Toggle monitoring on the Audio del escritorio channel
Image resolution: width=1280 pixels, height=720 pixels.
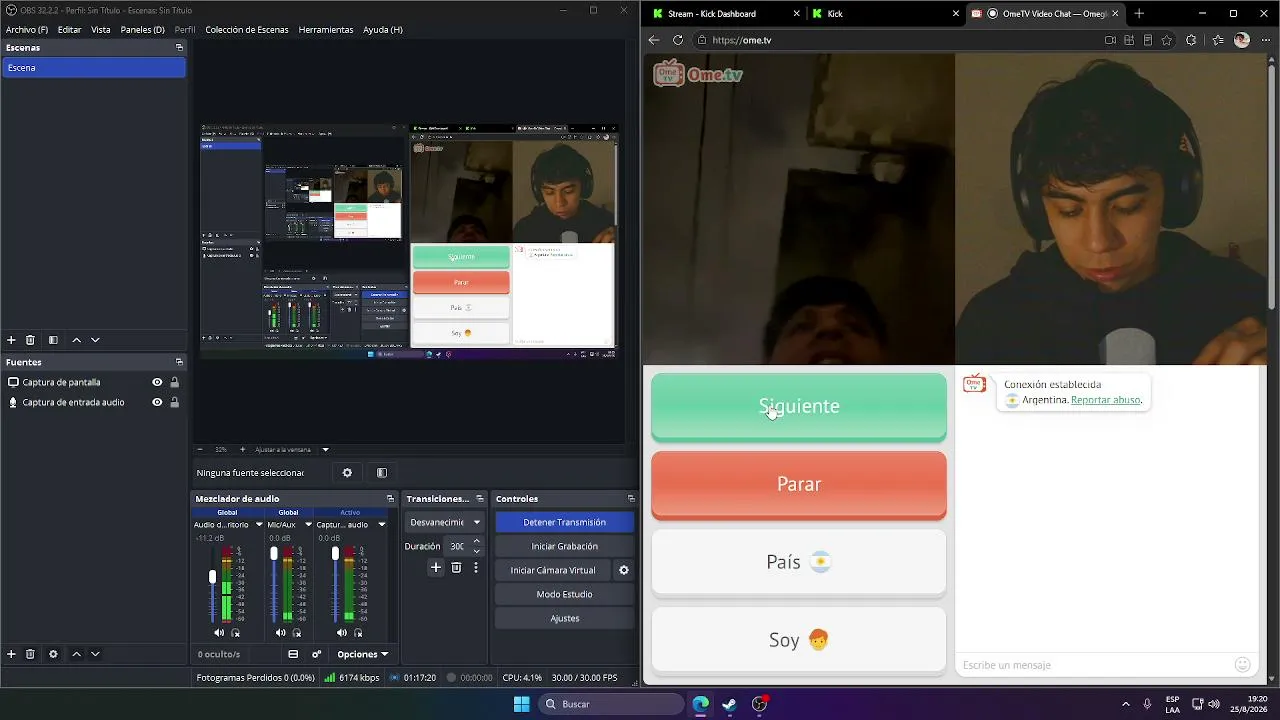click(236, 633)
